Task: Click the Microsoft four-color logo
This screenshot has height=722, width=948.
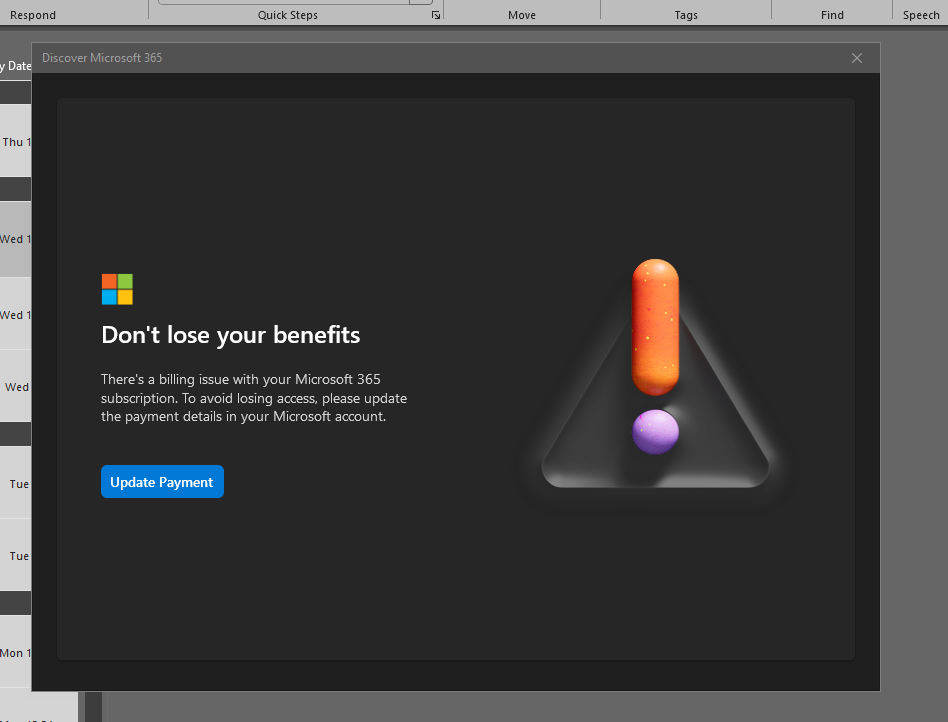Action: [x=117, y=289]
